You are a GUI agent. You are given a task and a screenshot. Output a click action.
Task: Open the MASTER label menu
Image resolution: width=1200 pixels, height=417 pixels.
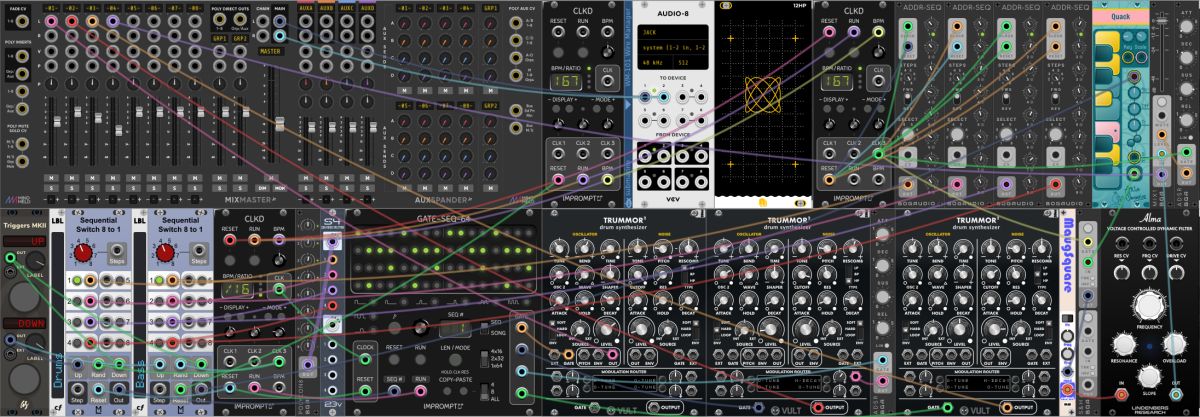click(270, 50)
